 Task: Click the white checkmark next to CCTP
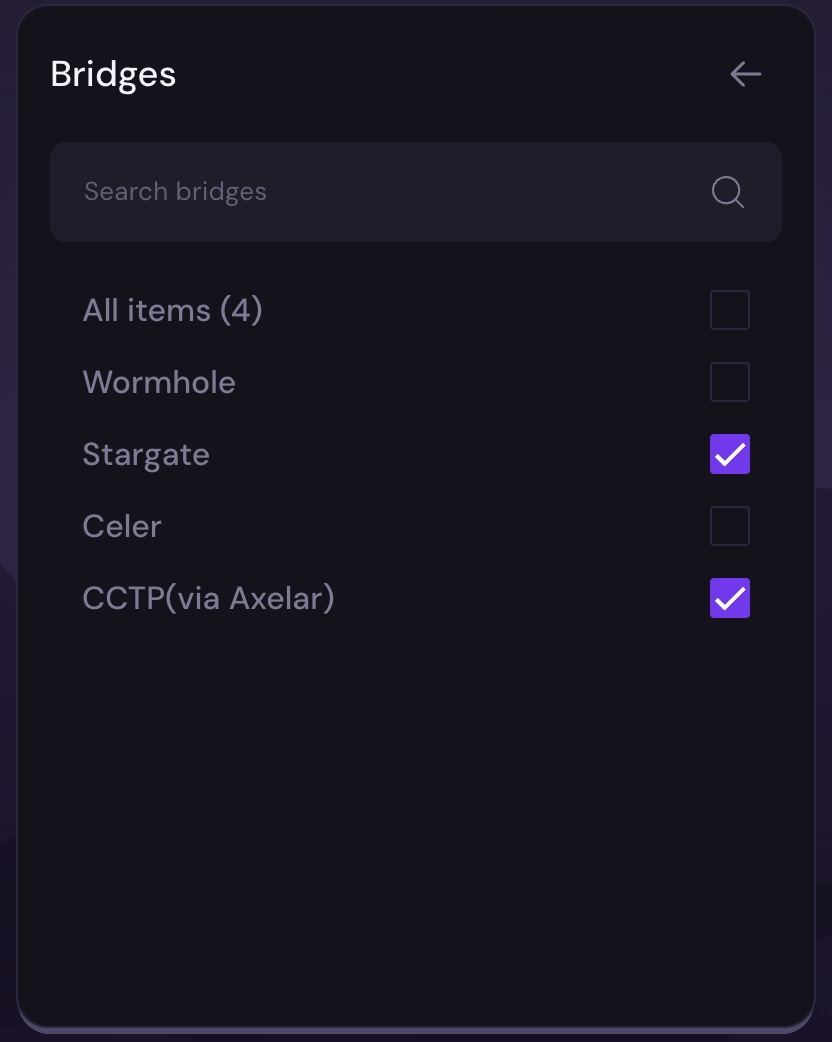(x=730, y=599)
